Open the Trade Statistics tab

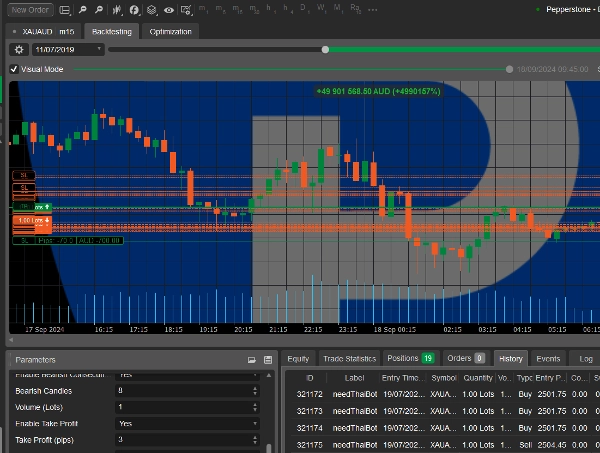(350, 358)
